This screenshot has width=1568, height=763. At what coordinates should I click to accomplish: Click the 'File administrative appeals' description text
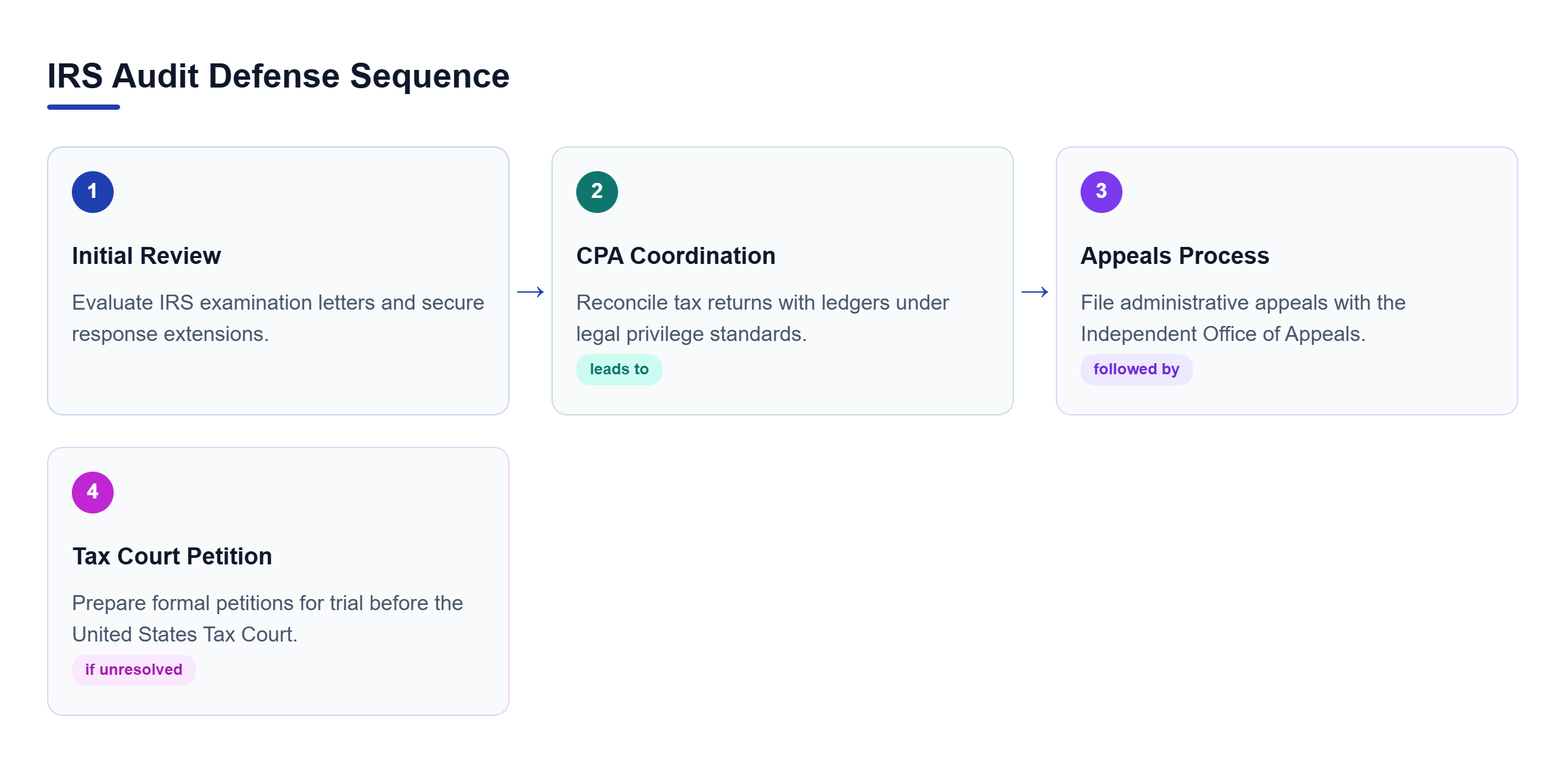point(1243,318)
